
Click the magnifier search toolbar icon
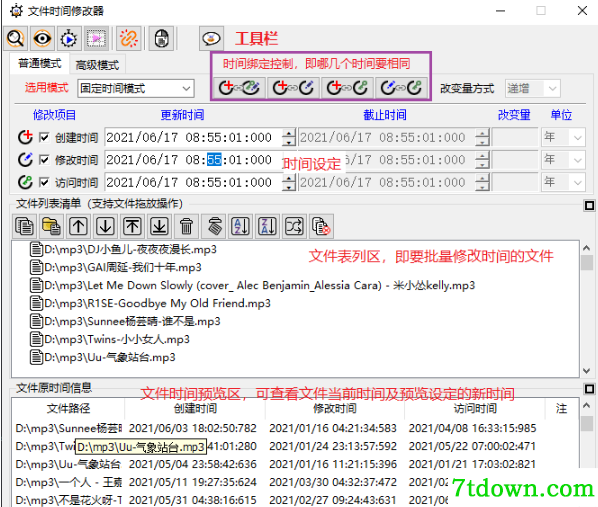click(15, 38)
